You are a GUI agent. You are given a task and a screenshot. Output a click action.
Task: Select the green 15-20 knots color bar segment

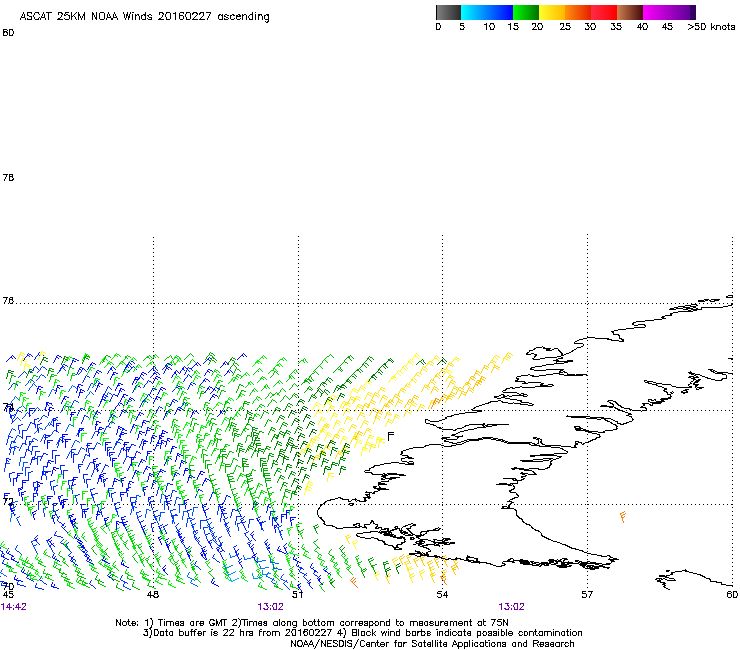tap(526, 12)
